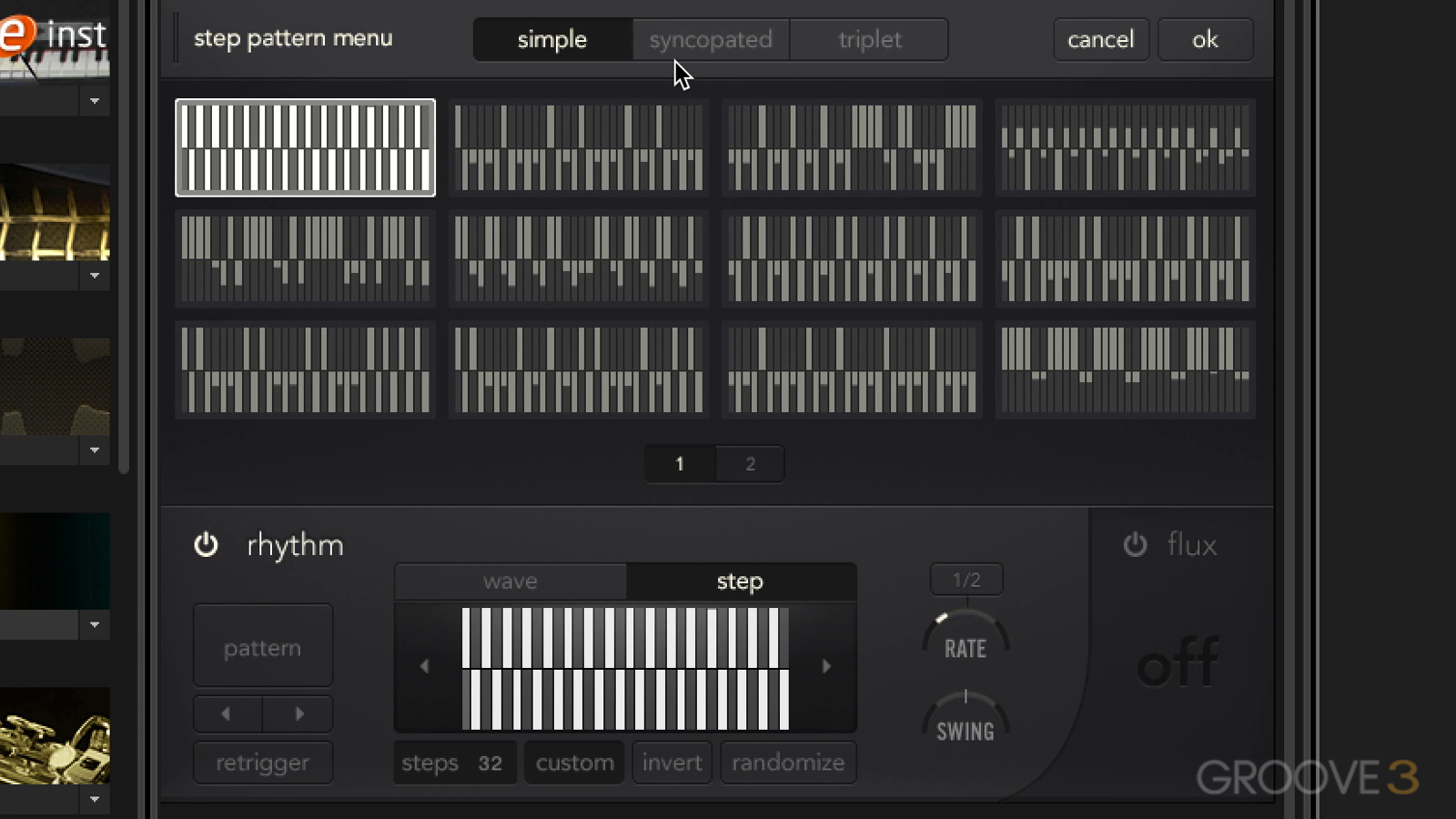The image size is (1456, 819).
Task: Toggle the invert step option
Action: click(672, 763)
